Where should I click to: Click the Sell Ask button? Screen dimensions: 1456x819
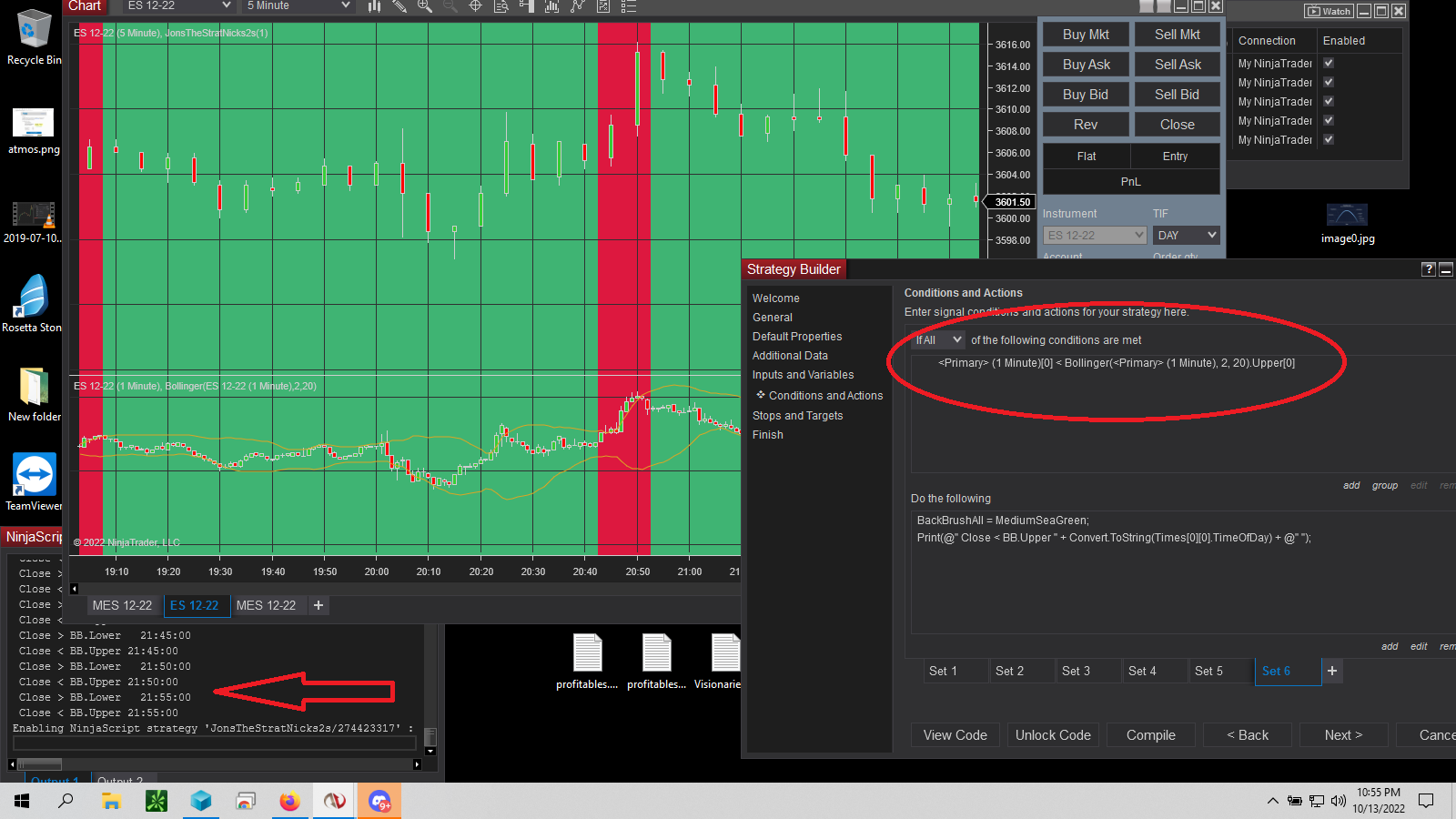pyautogui.click(x=1178, y=65)
